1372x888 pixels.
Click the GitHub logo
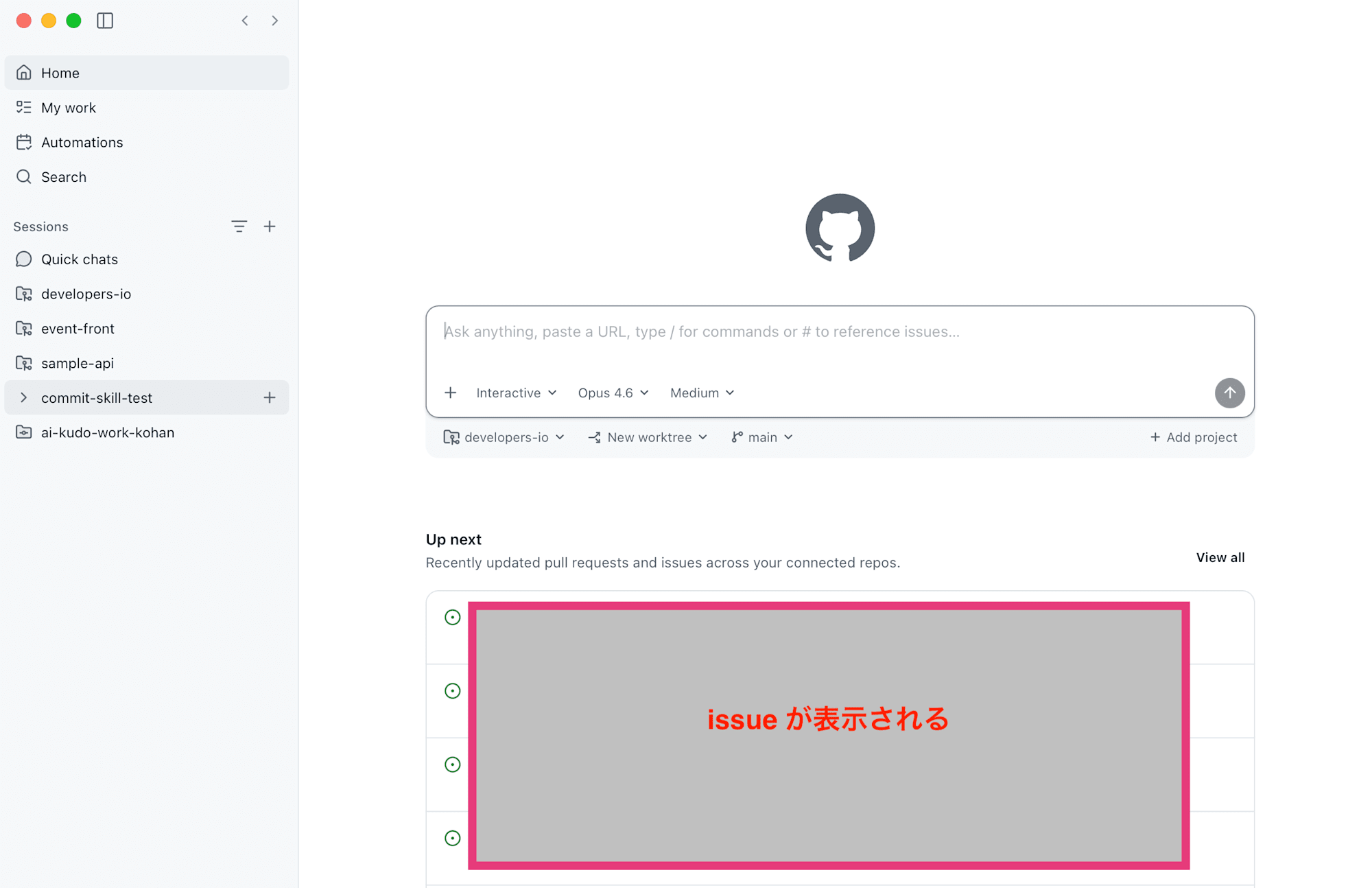tap(840, 228)
